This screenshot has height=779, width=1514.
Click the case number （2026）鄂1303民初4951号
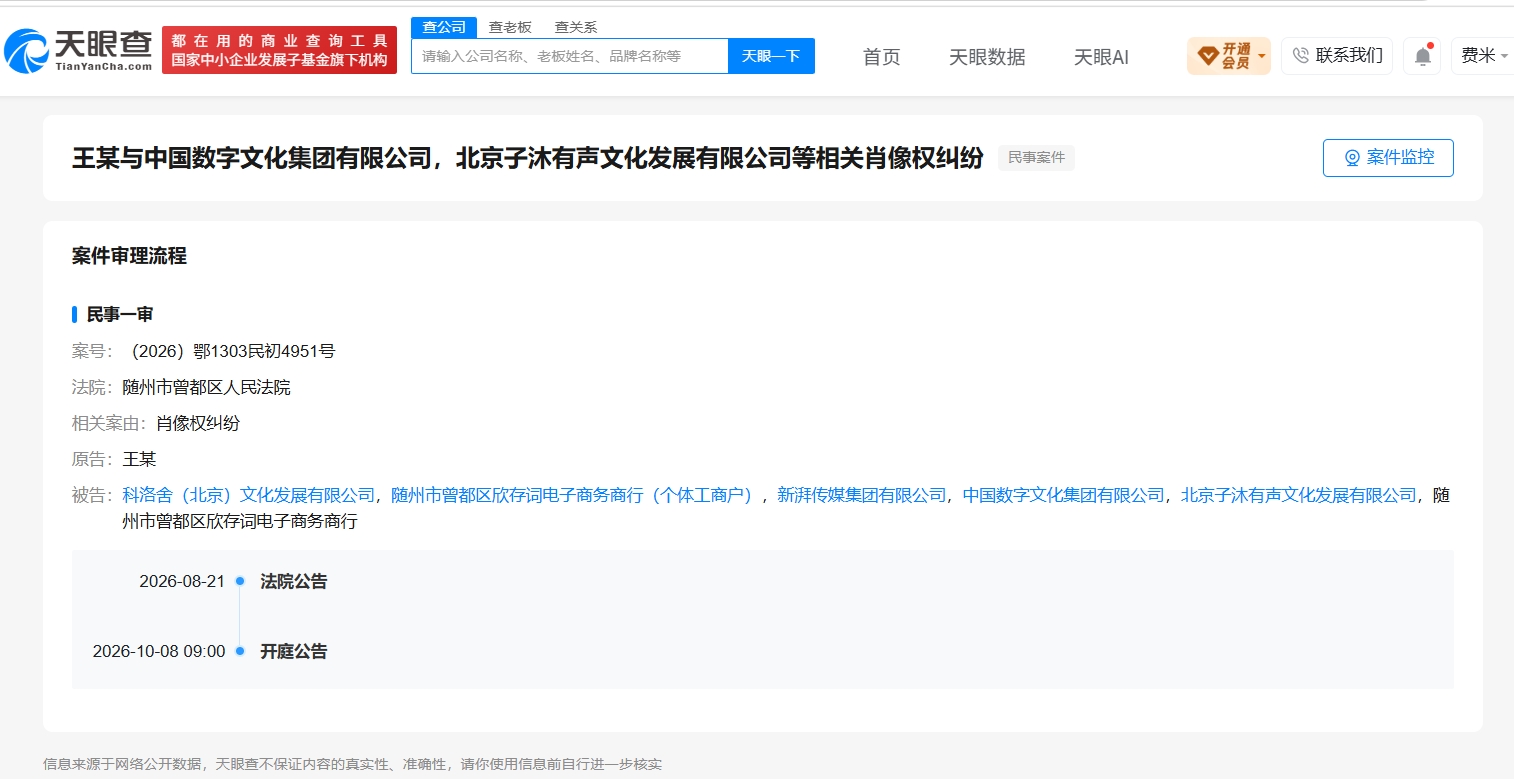(x=227, y=351)
